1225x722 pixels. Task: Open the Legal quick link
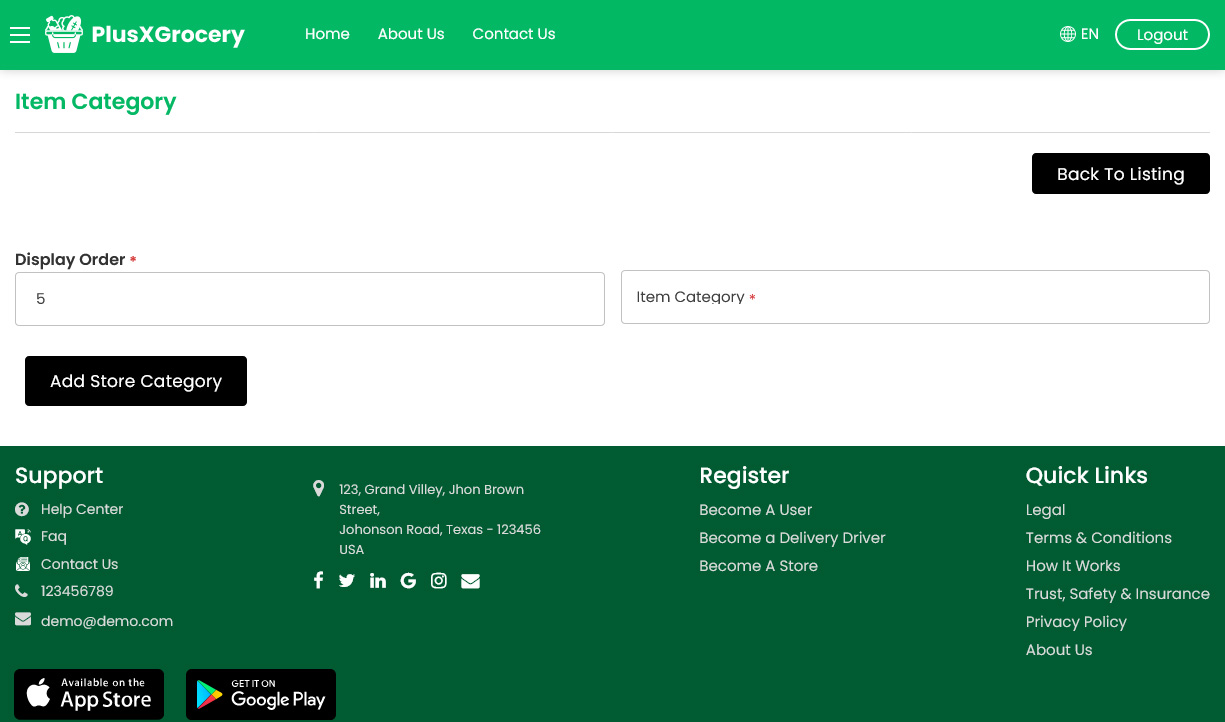(x=1046, y=510)
